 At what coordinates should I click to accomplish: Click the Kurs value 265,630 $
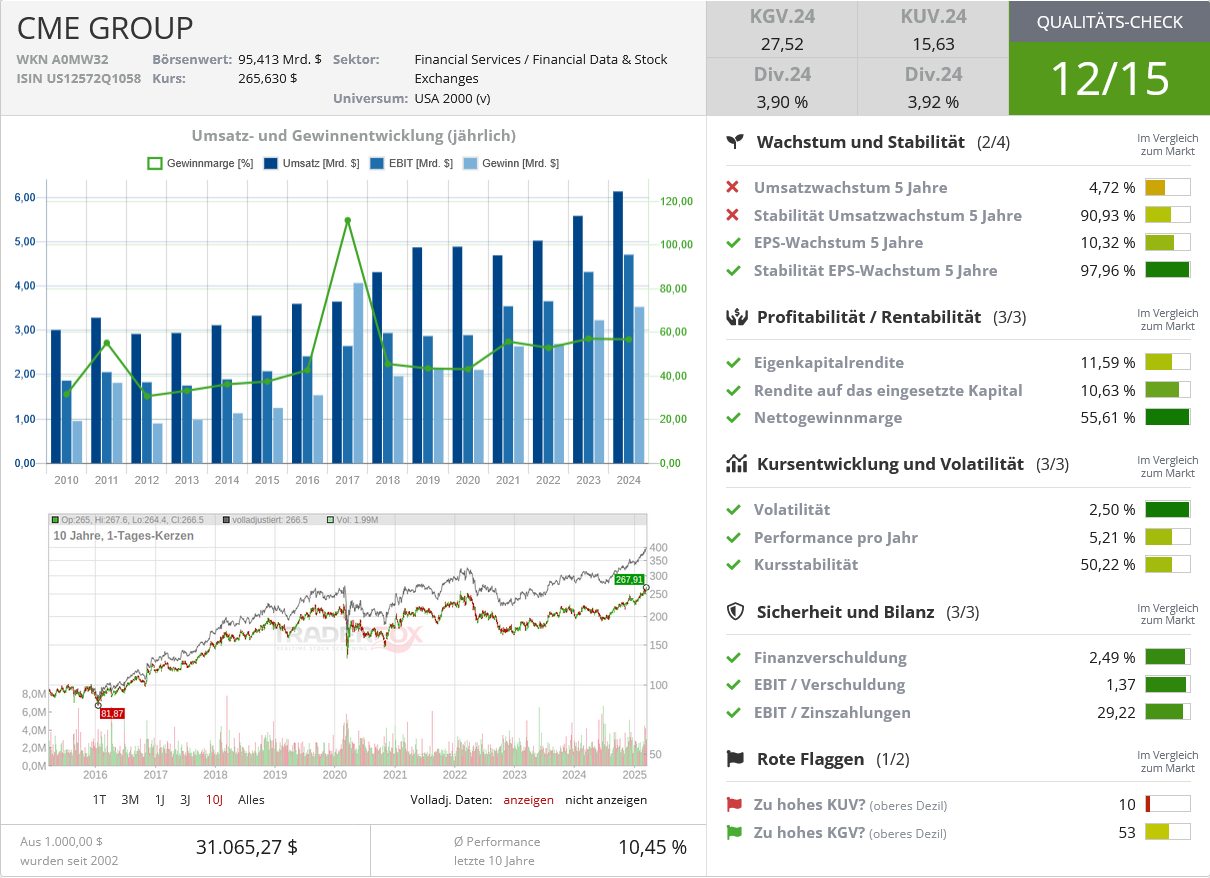click(267, 78)
